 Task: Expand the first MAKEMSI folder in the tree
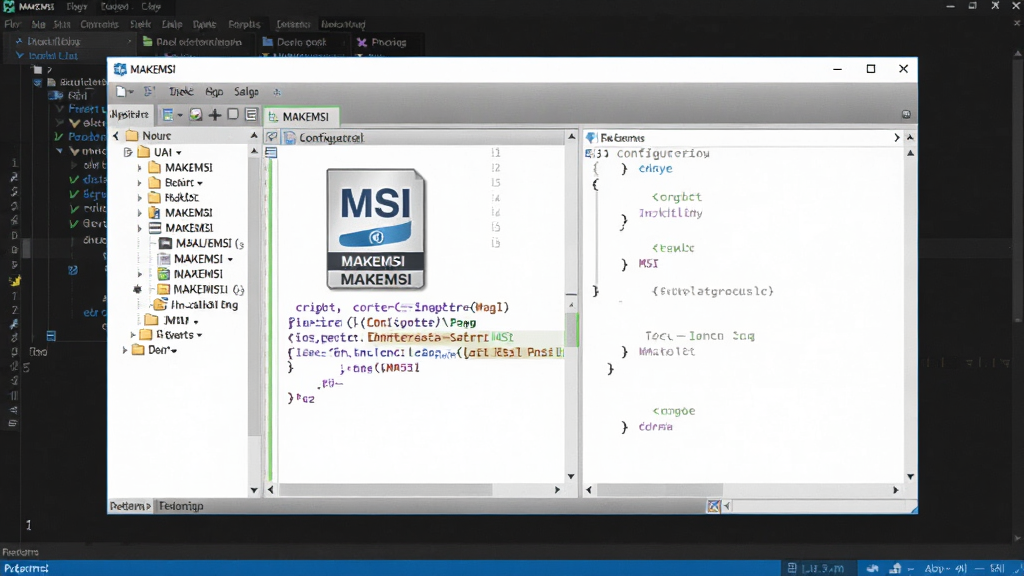click(139, 168)
